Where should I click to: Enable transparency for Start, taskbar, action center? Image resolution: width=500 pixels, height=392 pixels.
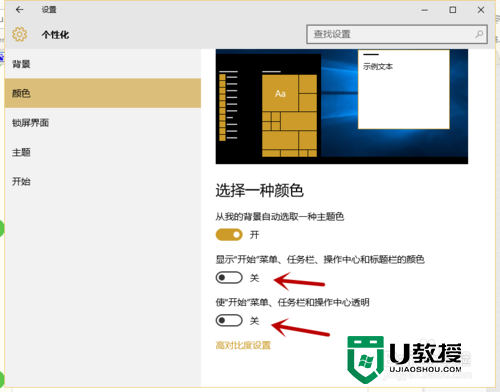point(229,321)
